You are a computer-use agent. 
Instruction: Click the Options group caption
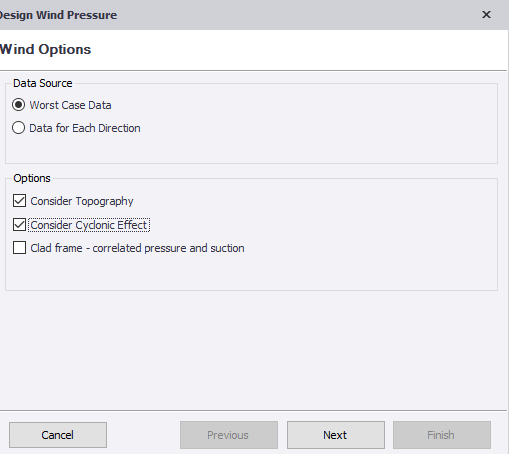(x=32, y=178)
